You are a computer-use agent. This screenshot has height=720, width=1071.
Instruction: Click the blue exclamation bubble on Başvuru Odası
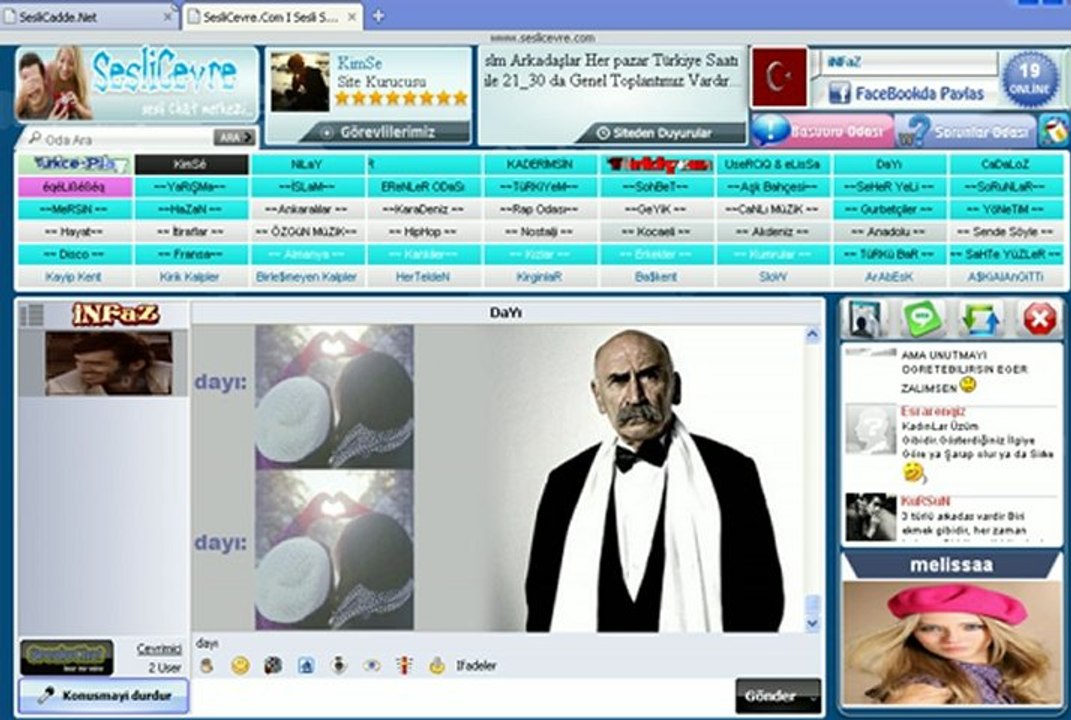click(x=770, y=130)
